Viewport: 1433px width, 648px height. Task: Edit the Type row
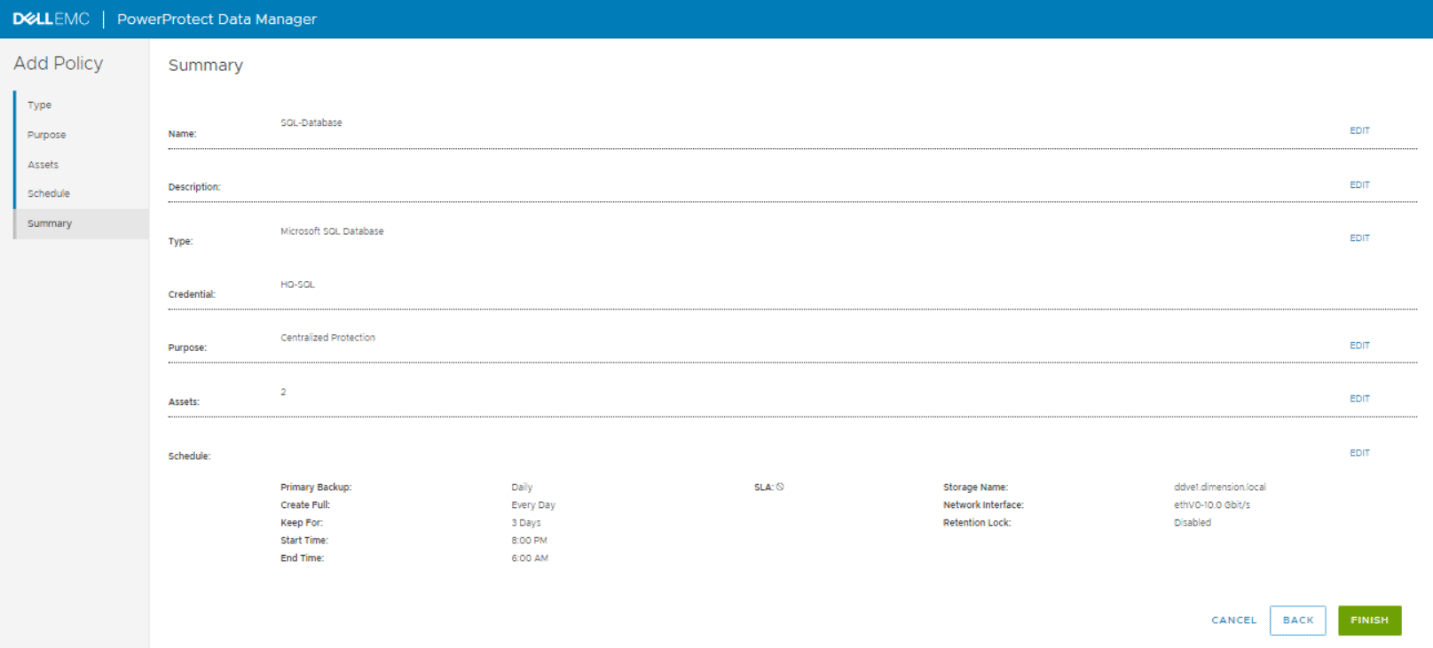click(1359, 238)
